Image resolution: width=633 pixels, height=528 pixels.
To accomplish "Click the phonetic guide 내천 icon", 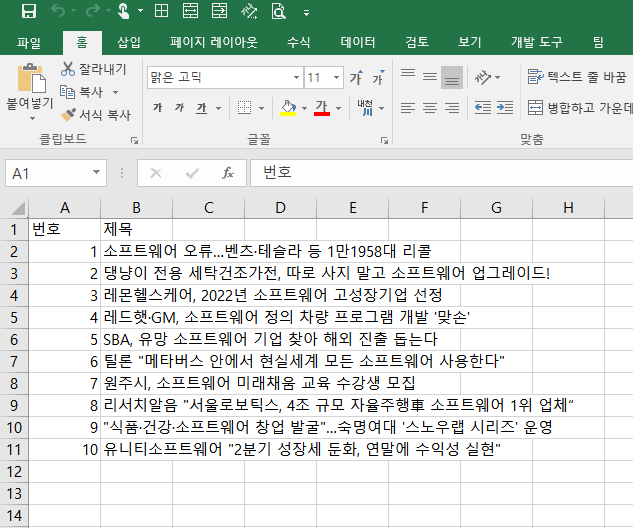I will (x=365, y=108).
